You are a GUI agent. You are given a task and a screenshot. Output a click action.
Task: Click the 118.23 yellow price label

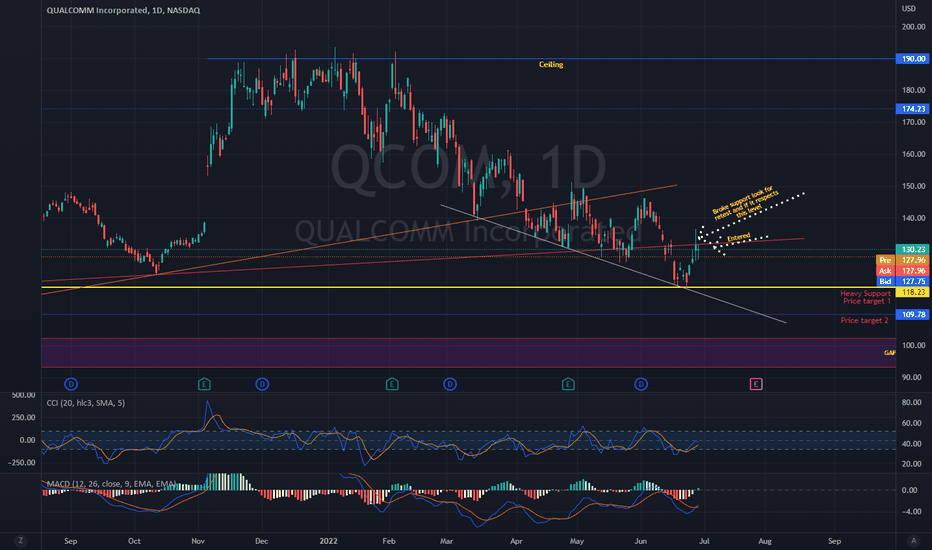point(912,292)
